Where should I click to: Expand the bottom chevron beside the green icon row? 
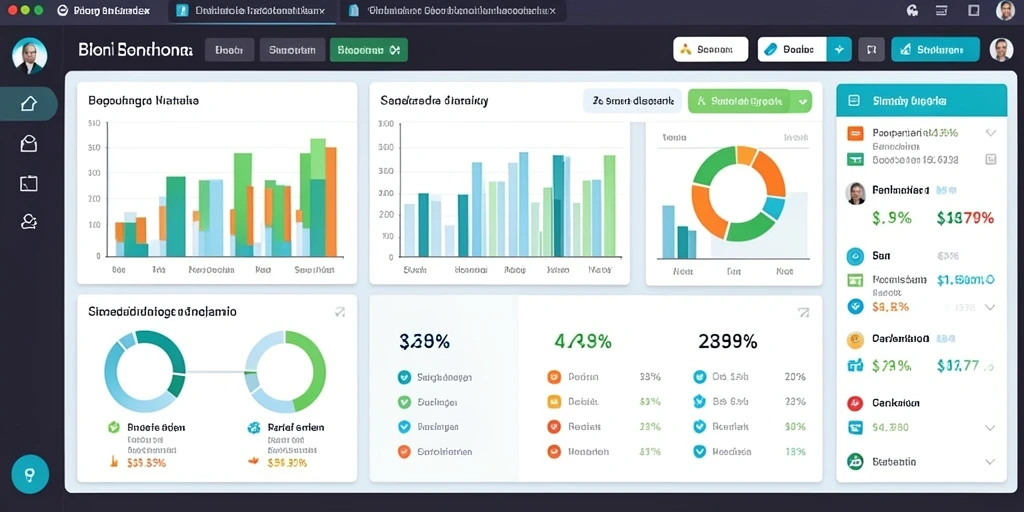tap(990, 461)
